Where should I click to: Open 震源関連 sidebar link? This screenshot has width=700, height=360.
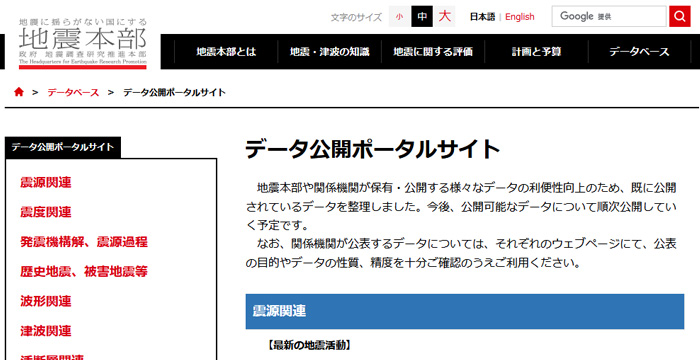(46, 183)
